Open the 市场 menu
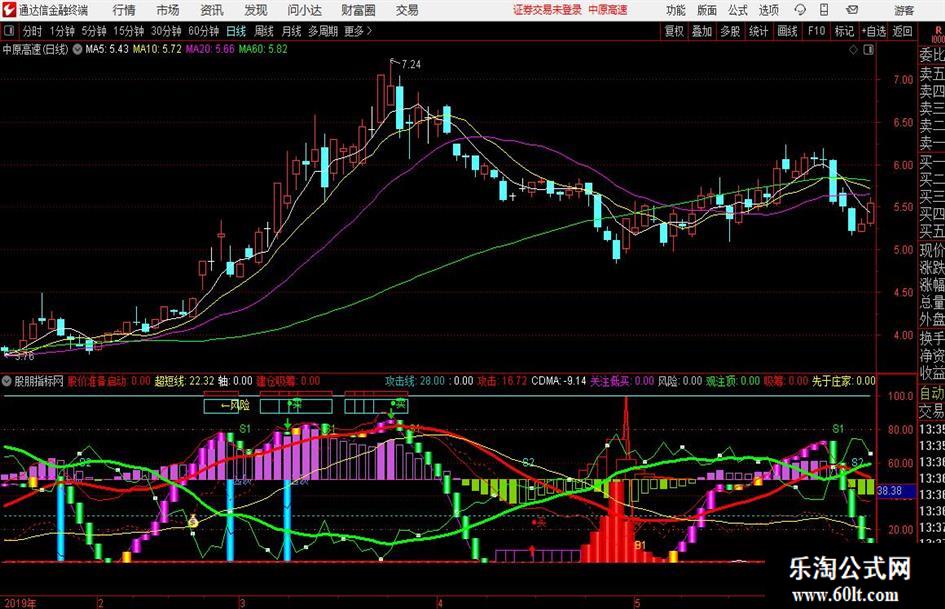The width and height of the screenshot is (945, 609). point(168,10)
